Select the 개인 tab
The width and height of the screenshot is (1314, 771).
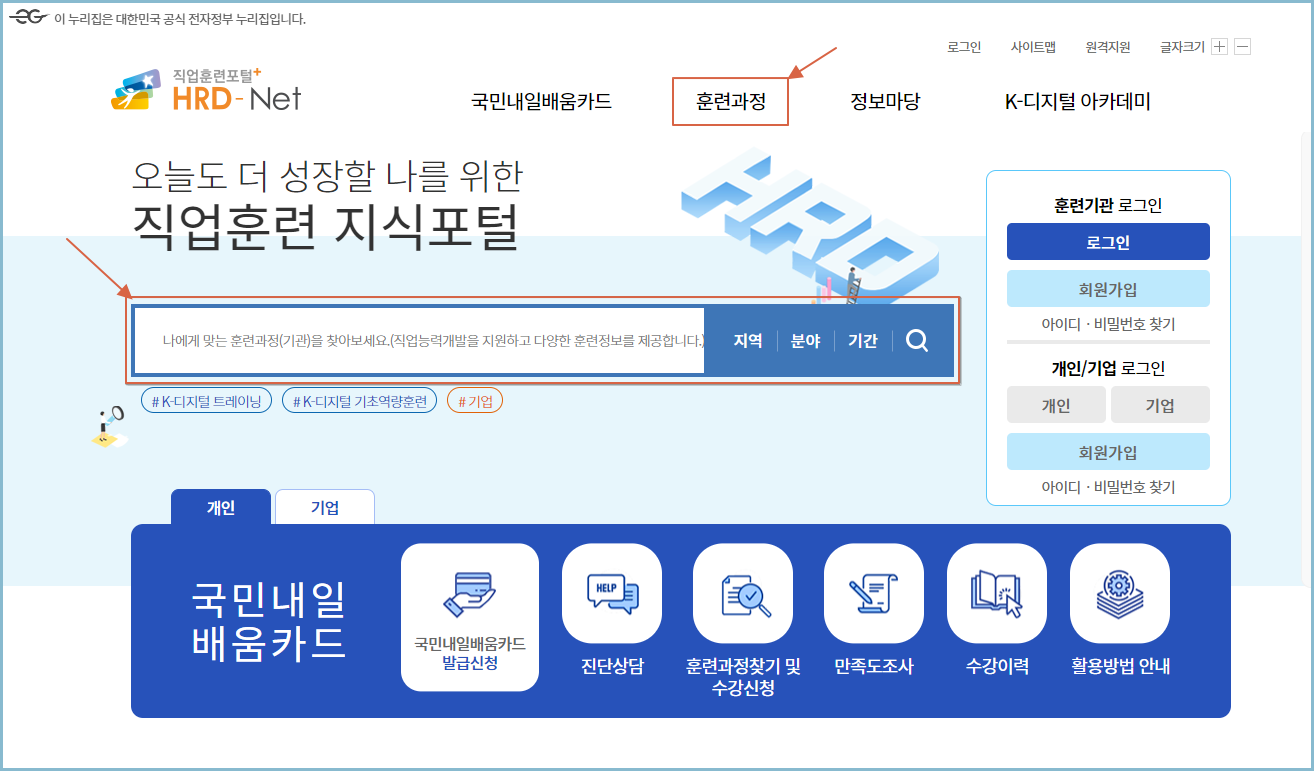pos(221,506)
